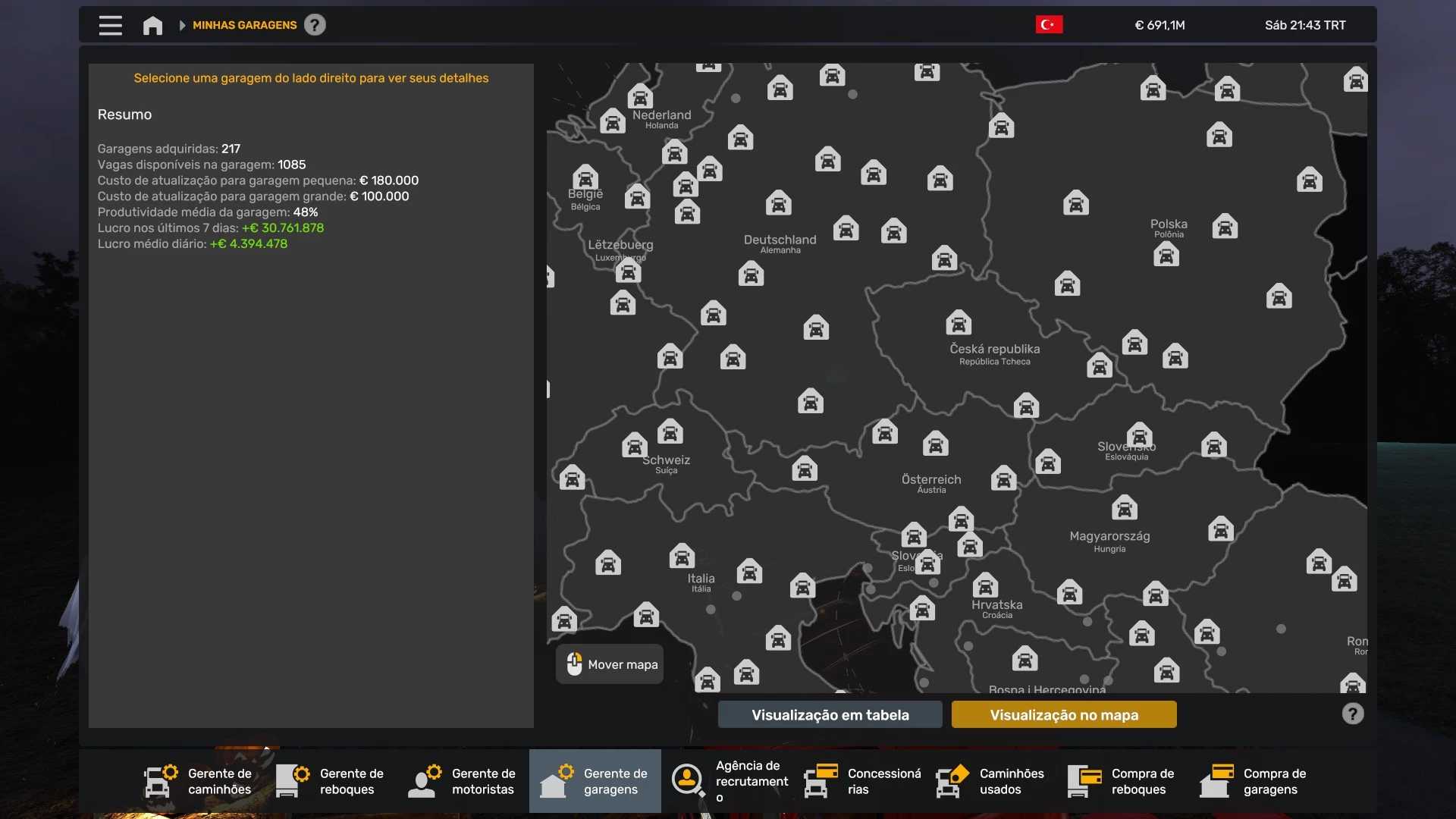Click the help question mark below map
1456x819 pixels.
click(x=1352, y=714)
